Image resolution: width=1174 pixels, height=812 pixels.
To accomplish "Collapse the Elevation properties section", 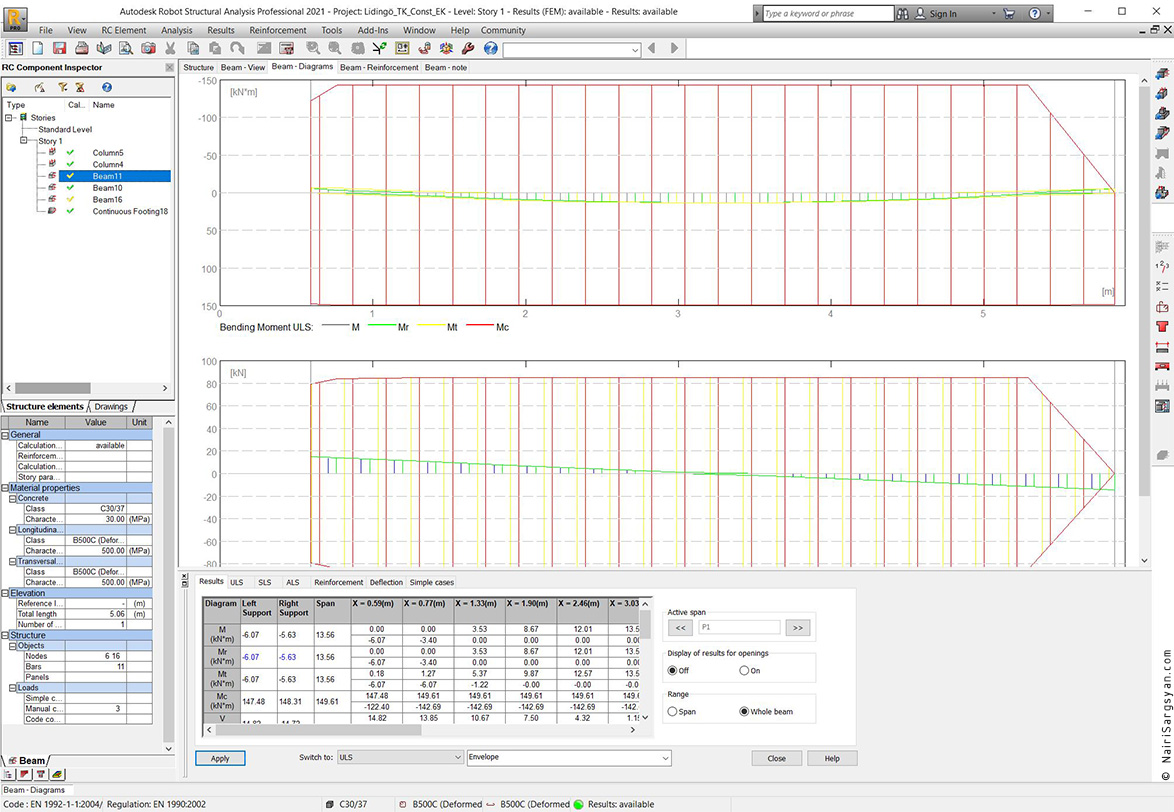I will [5, 593].
